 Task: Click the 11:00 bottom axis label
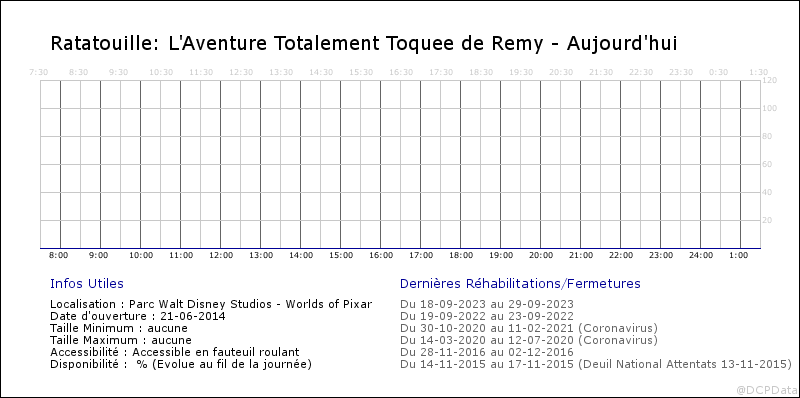click(x=181, y=255)
